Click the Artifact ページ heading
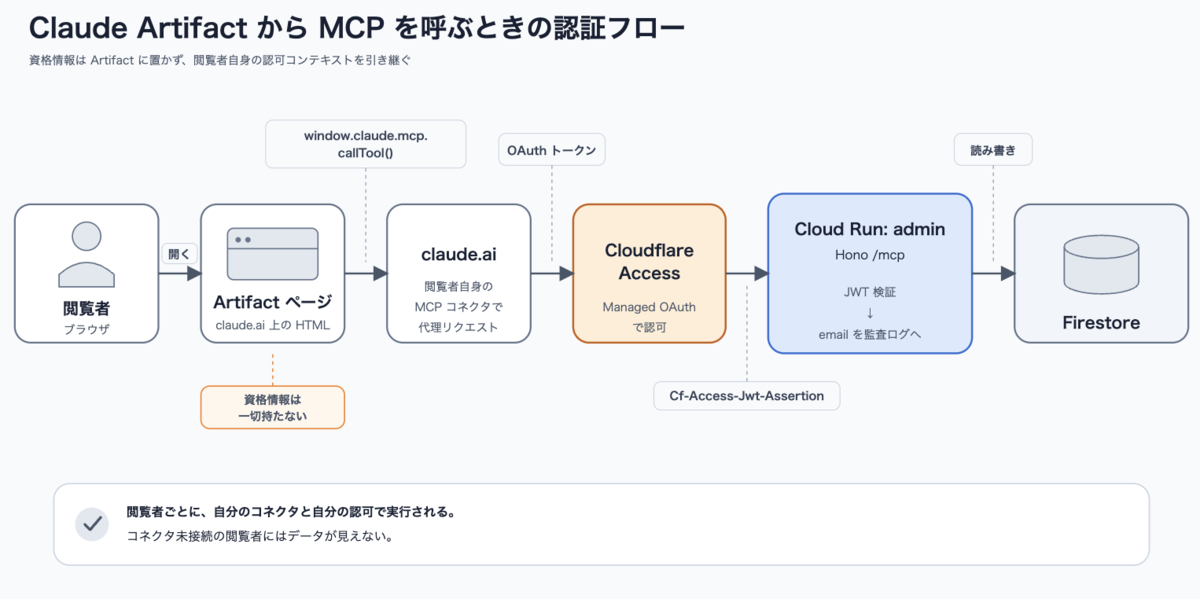The image size is (1200, 599). 273,302
